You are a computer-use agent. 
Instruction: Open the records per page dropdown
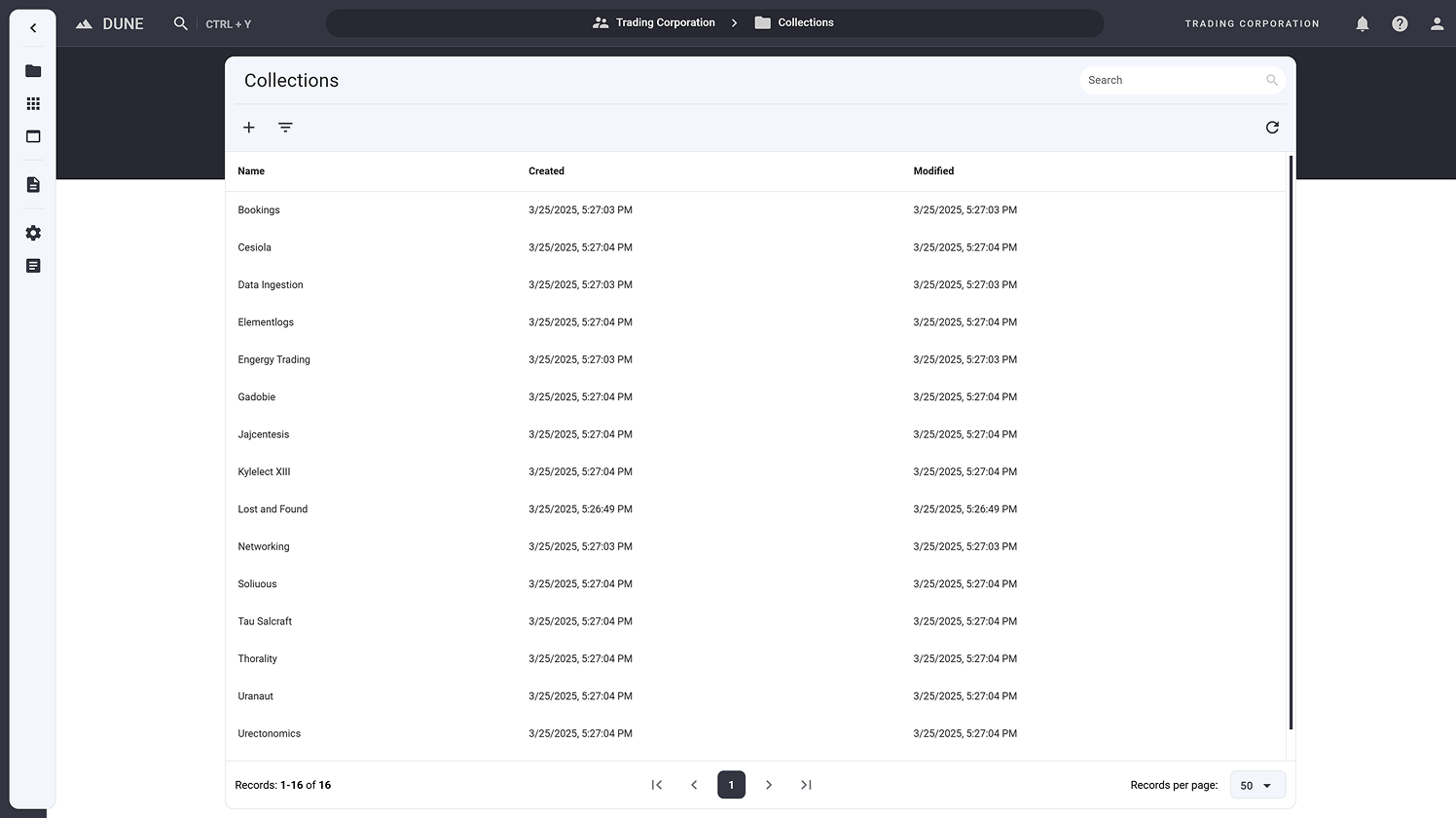(x=1256, y=785)
